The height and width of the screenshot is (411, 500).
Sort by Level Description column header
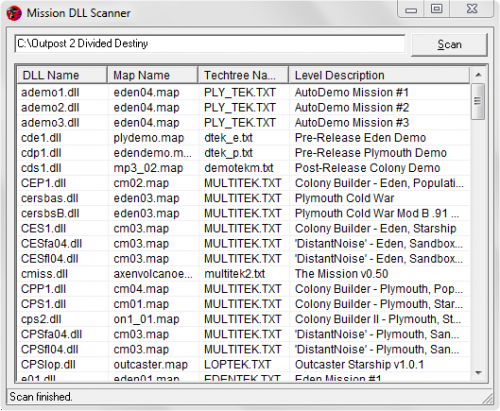tap(379, 75)
